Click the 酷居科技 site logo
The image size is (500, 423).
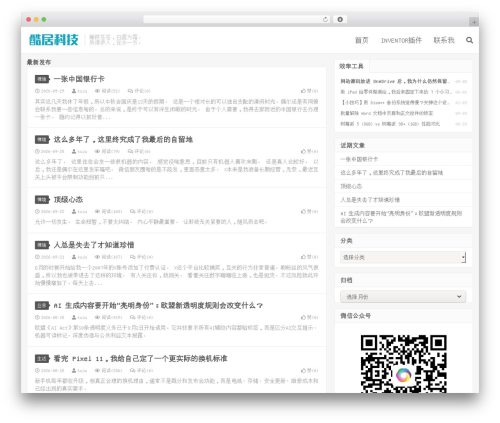[x=54, y=40]
